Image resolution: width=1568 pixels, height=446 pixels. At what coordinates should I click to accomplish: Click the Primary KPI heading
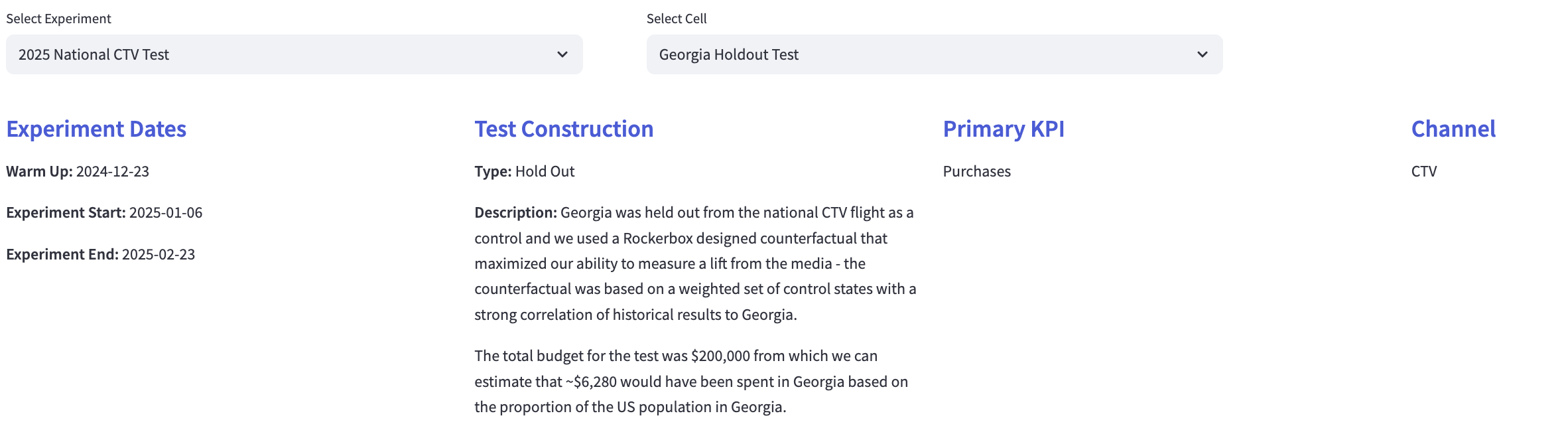point(1004,129)
